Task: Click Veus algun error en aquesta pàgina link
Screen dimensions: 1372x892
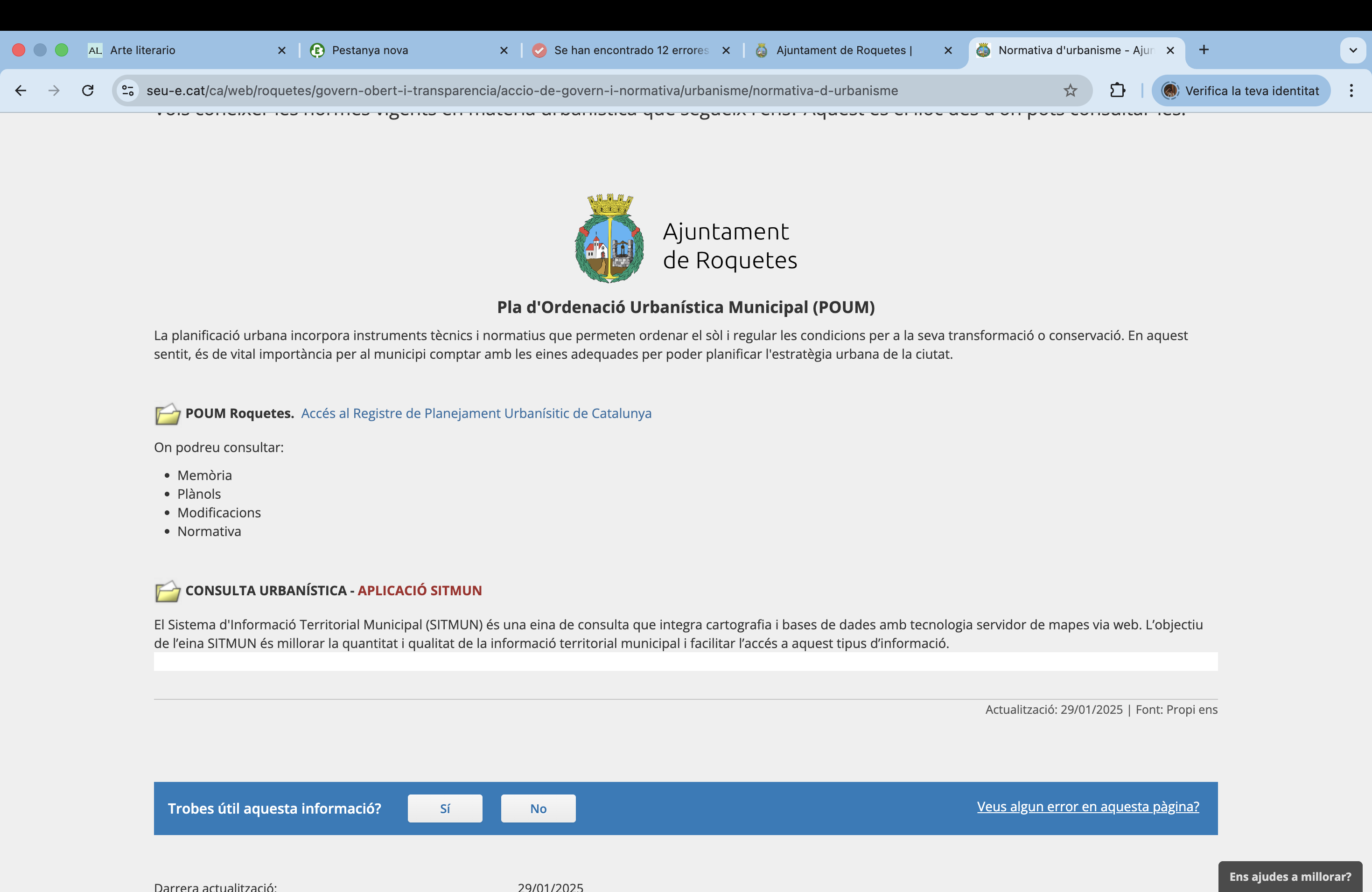Action: 1088,807
